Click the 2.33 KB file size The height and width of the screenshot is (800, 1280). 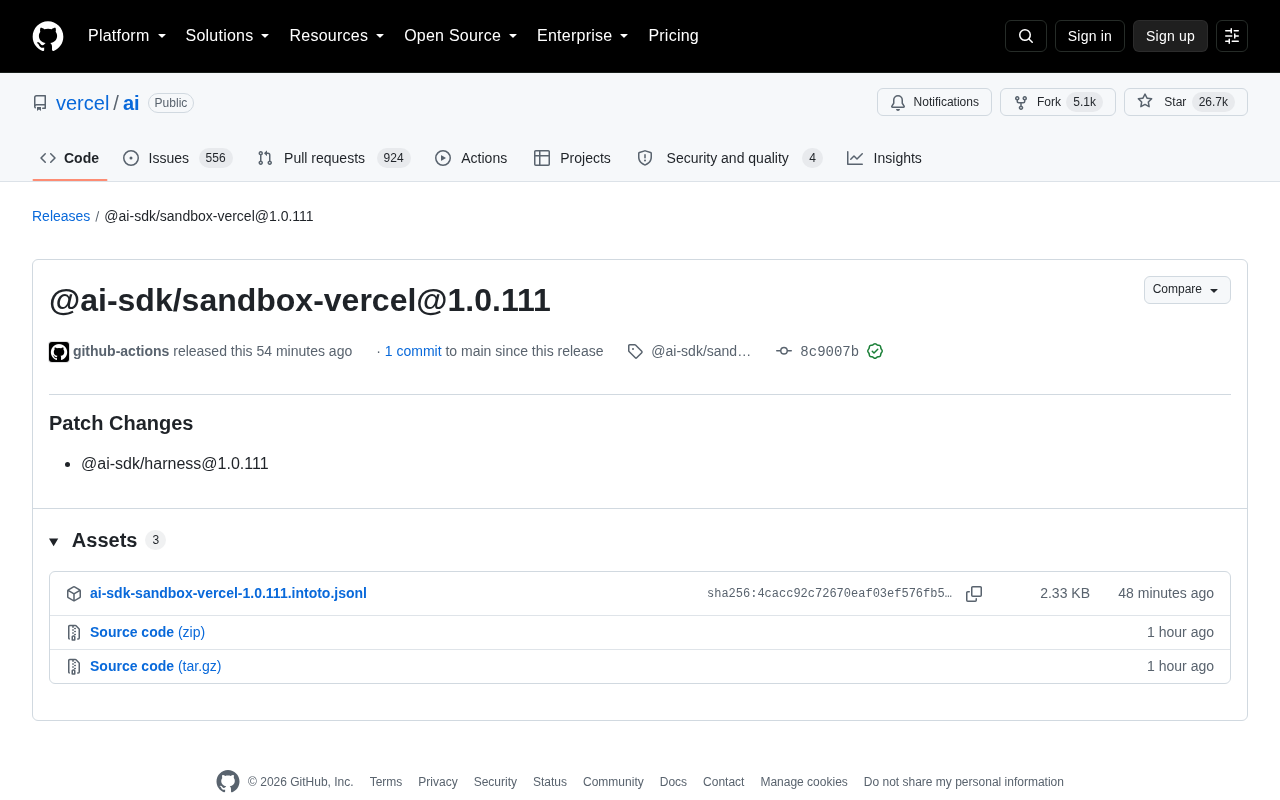click(1065, 593)
